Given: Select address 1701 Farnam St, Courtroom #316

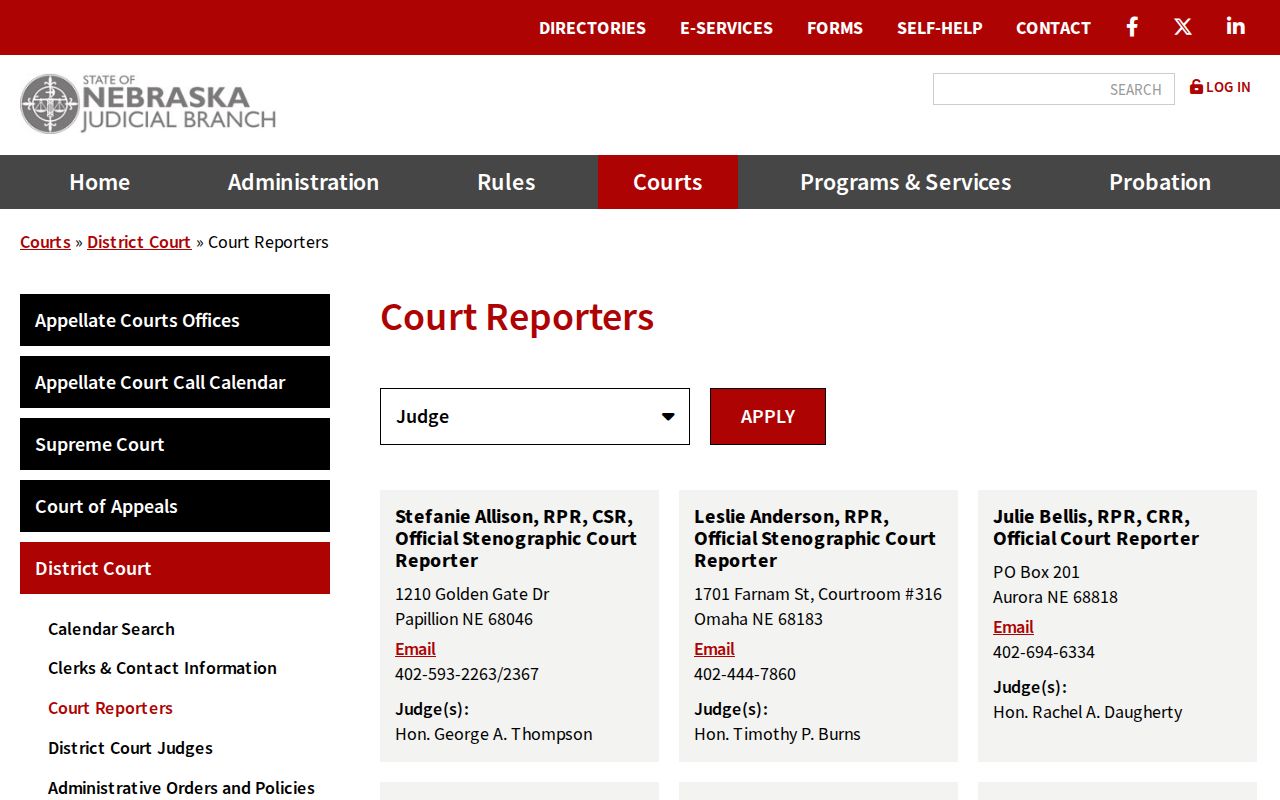Looking at the screenshot, I should (818, 594).
